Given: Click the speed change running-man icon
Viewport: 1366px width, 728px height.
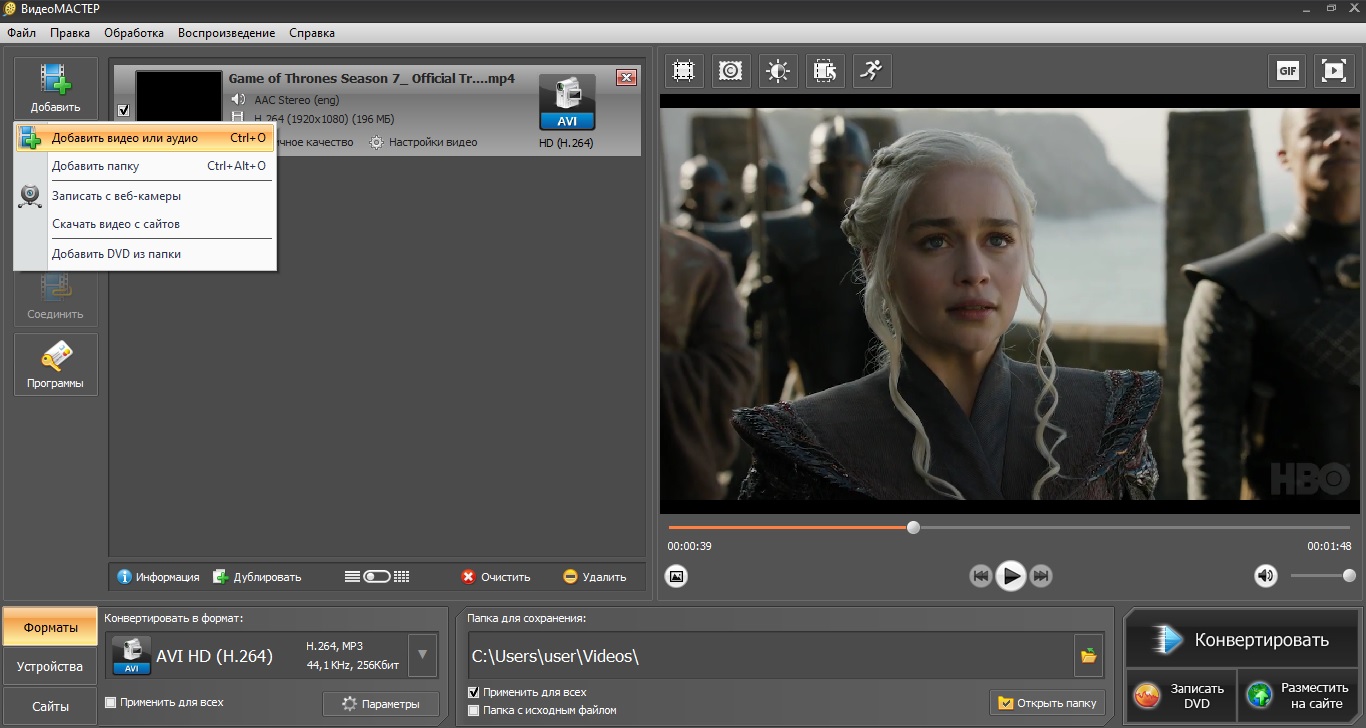Looking at the screenshot, I should (x=872, y=71).
